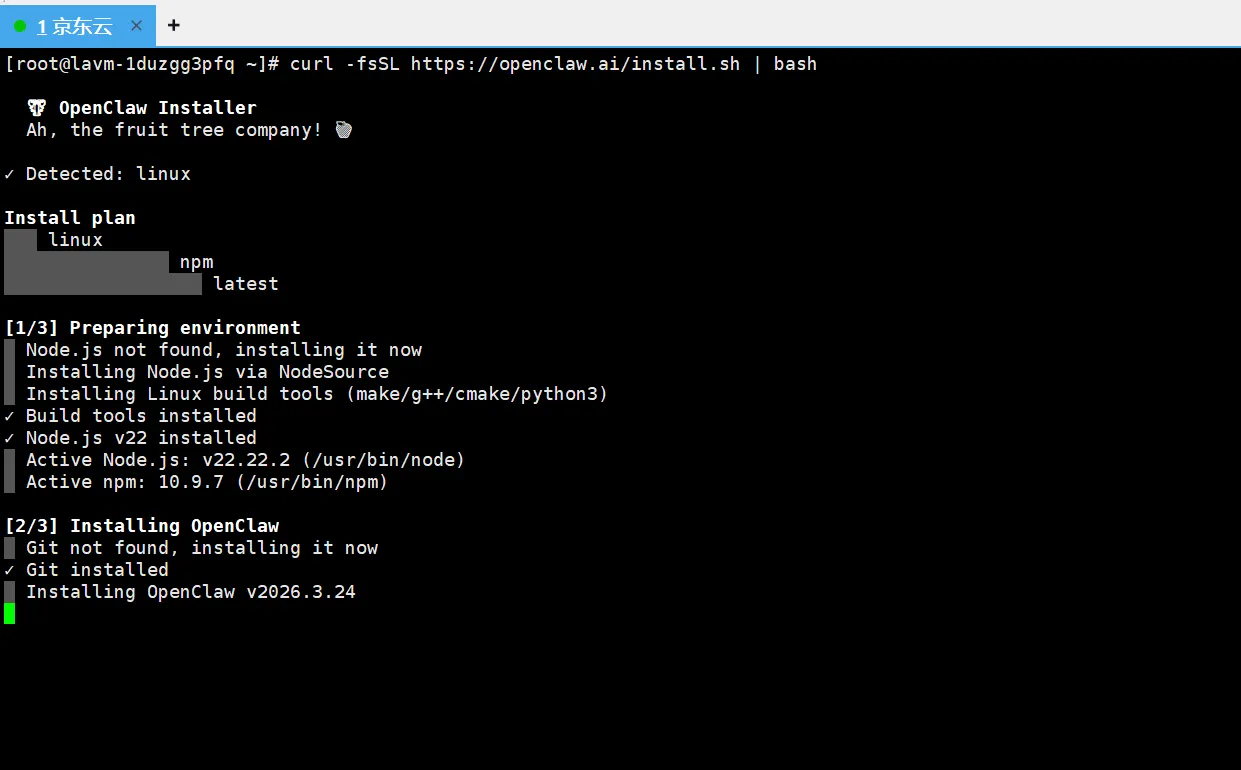The image size is (1241, 770).
Task: Click the green terminal cursor block
Action: (x=10, y=613)
